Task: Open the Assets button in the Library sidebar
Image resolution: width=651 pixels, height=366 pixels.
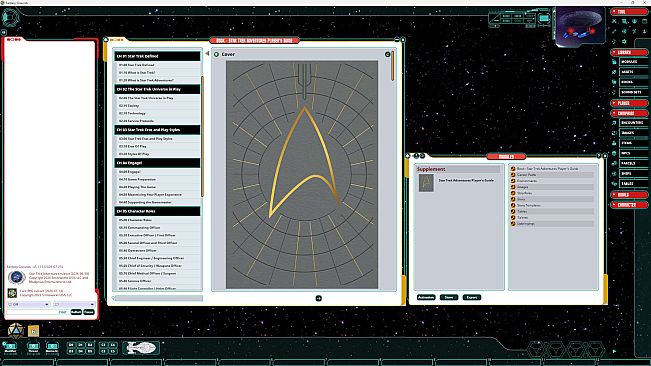Action: (634, 72)
